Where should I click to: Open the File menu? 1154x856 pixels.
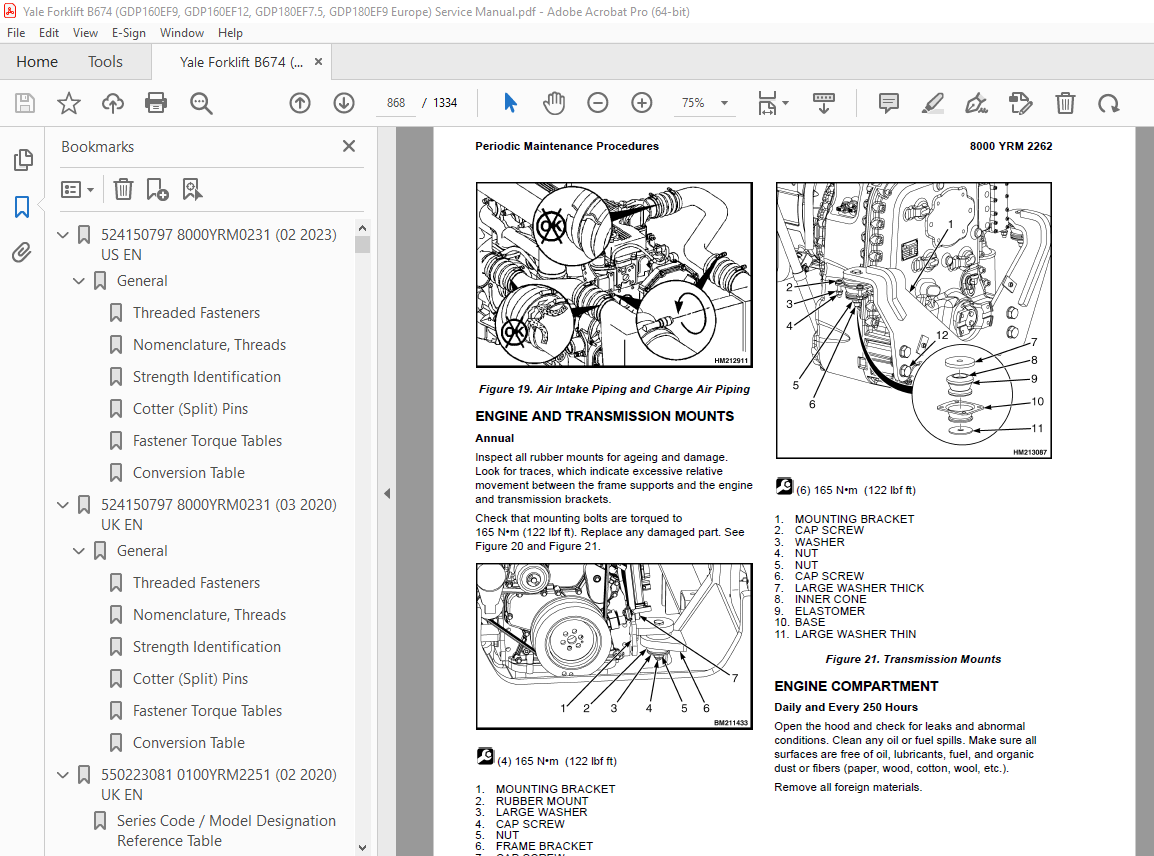(x=15, y=32)
